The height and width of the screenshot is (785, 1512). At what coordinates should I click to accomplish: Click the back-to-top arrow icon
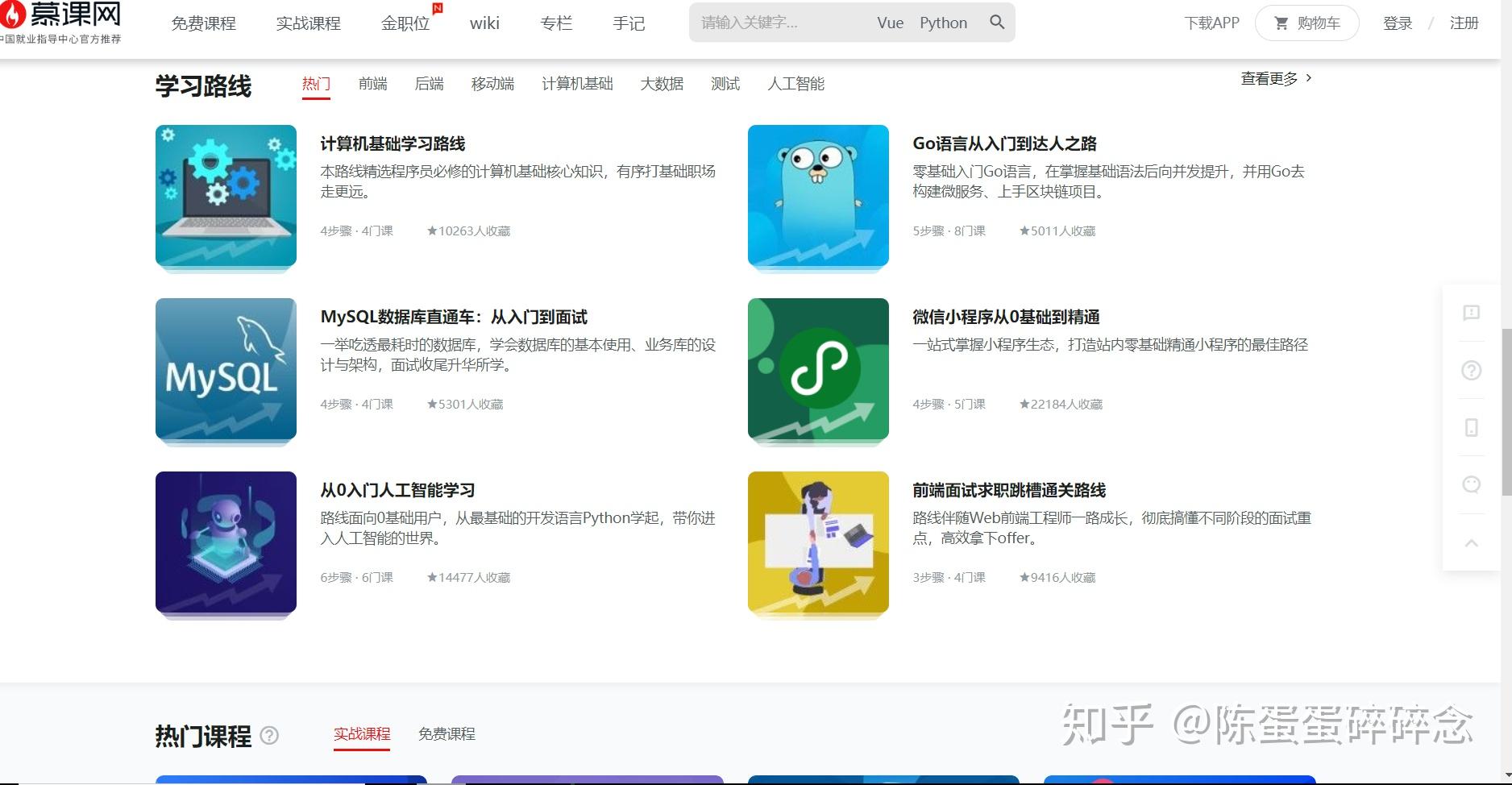1471,542
